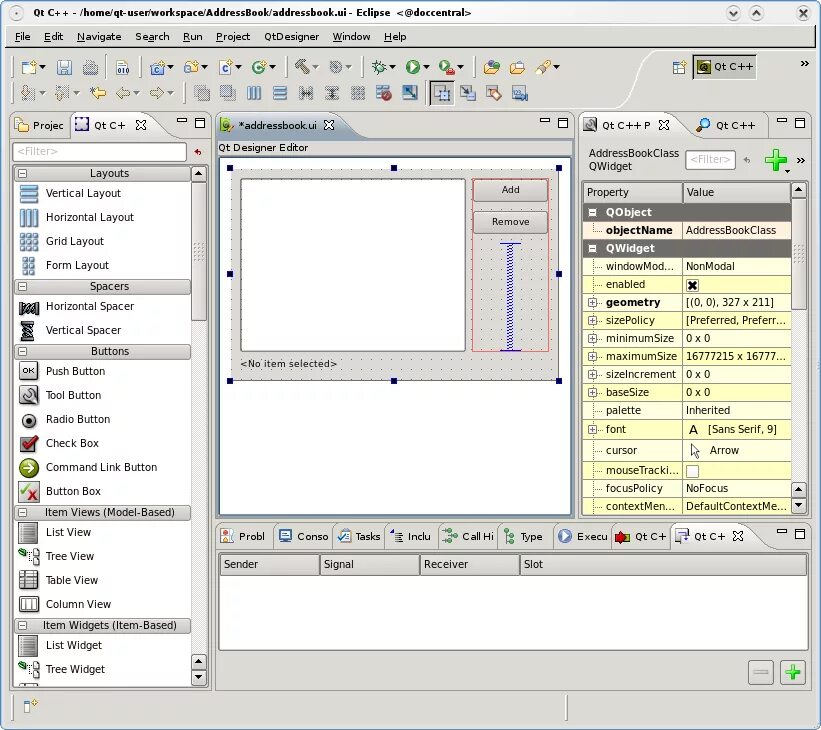Viewport: 821px width, 730px height.
Task: Click the Save toolbar icon
Action: tap(64, 67)
